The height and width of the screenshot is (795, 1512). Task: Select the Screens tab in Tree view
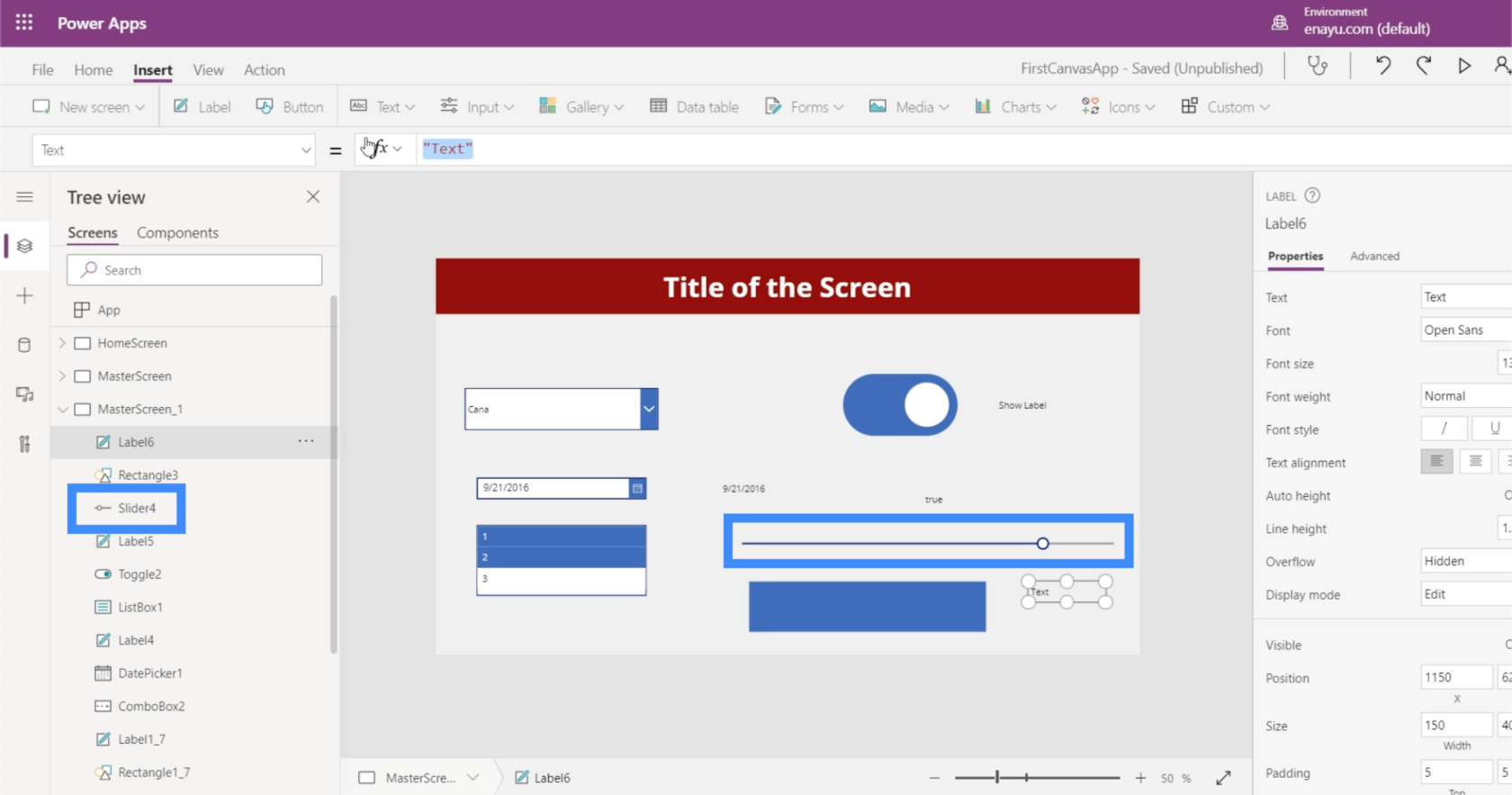[93, 232]
